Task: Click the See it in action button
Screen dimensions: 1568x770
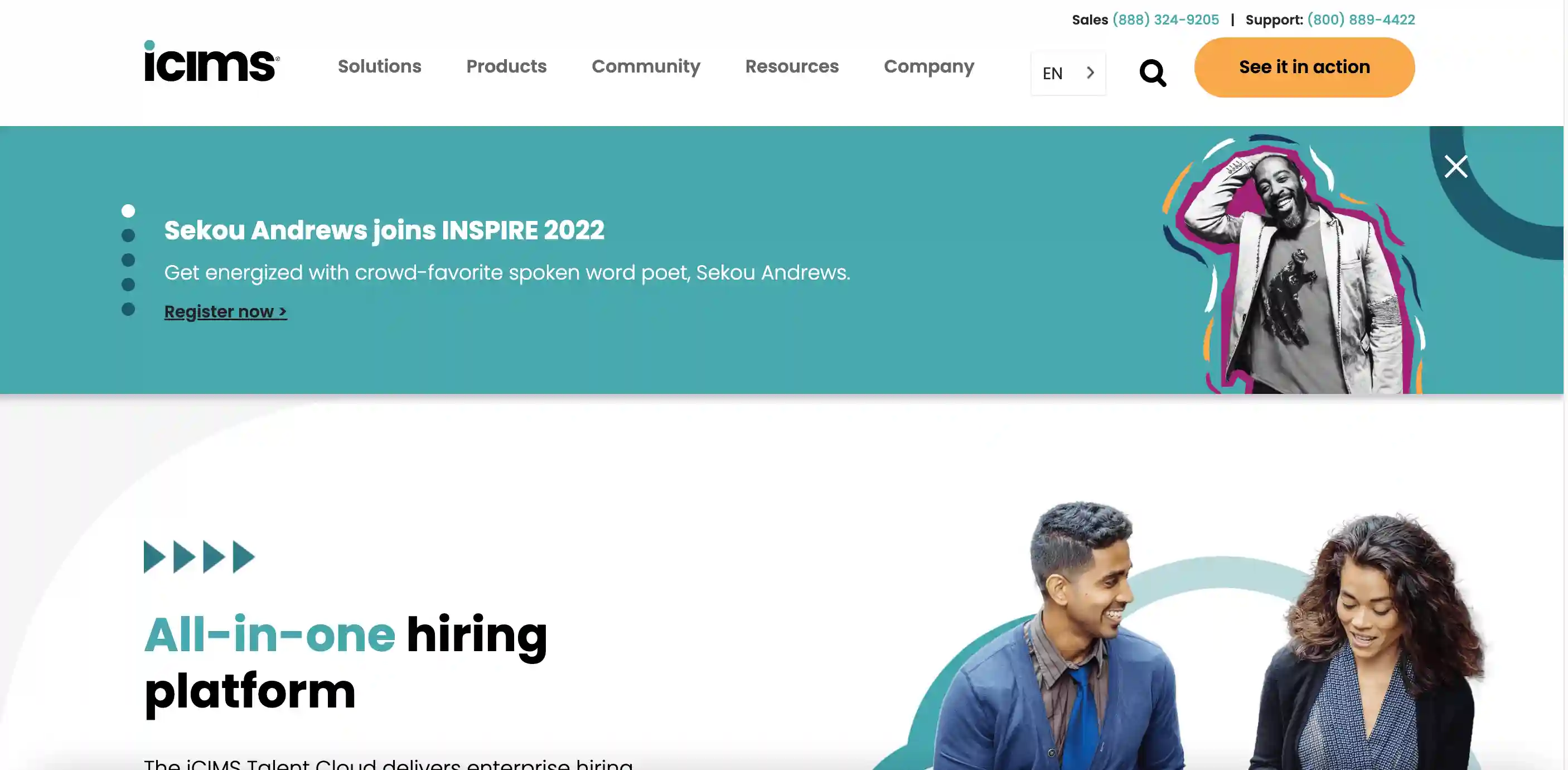Action: point(1304,67)
